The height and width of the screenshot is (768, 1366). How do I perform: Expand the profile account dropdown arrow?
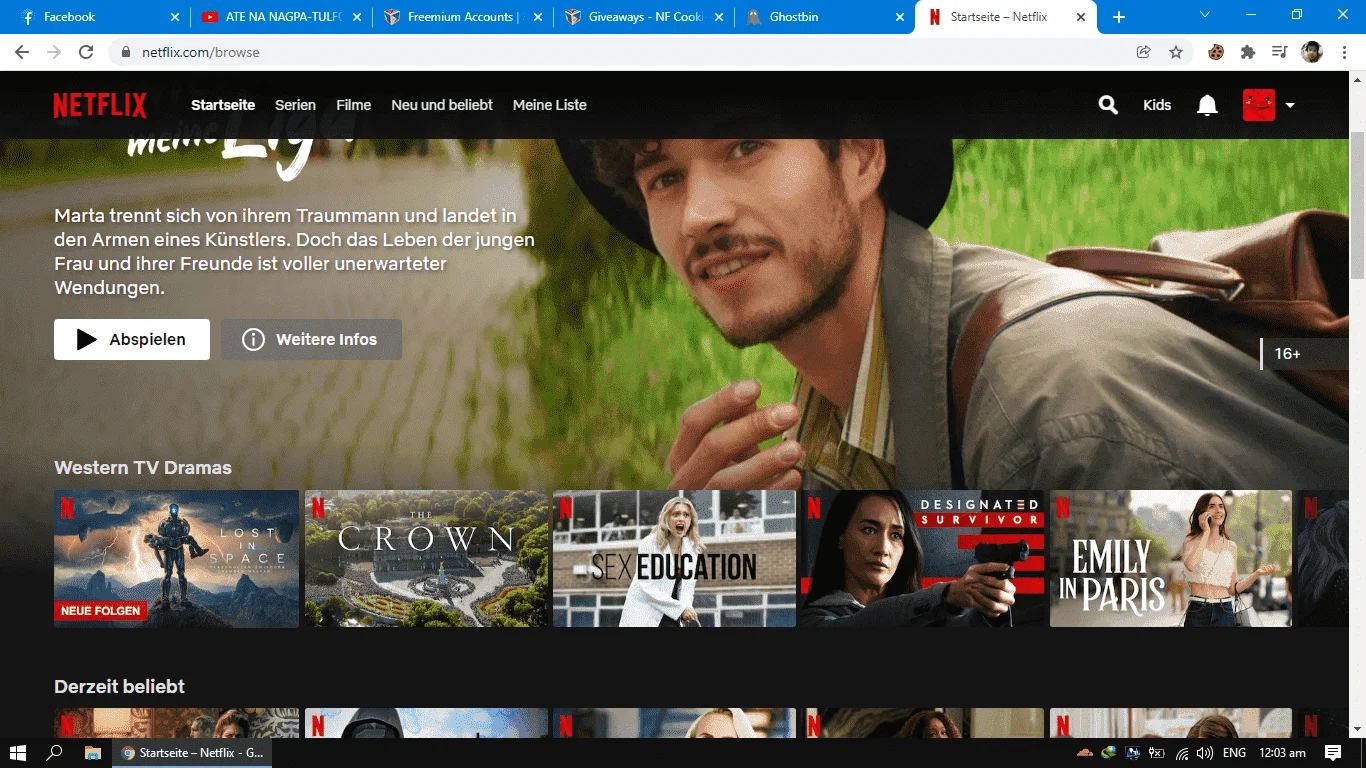pos(1290,106)
